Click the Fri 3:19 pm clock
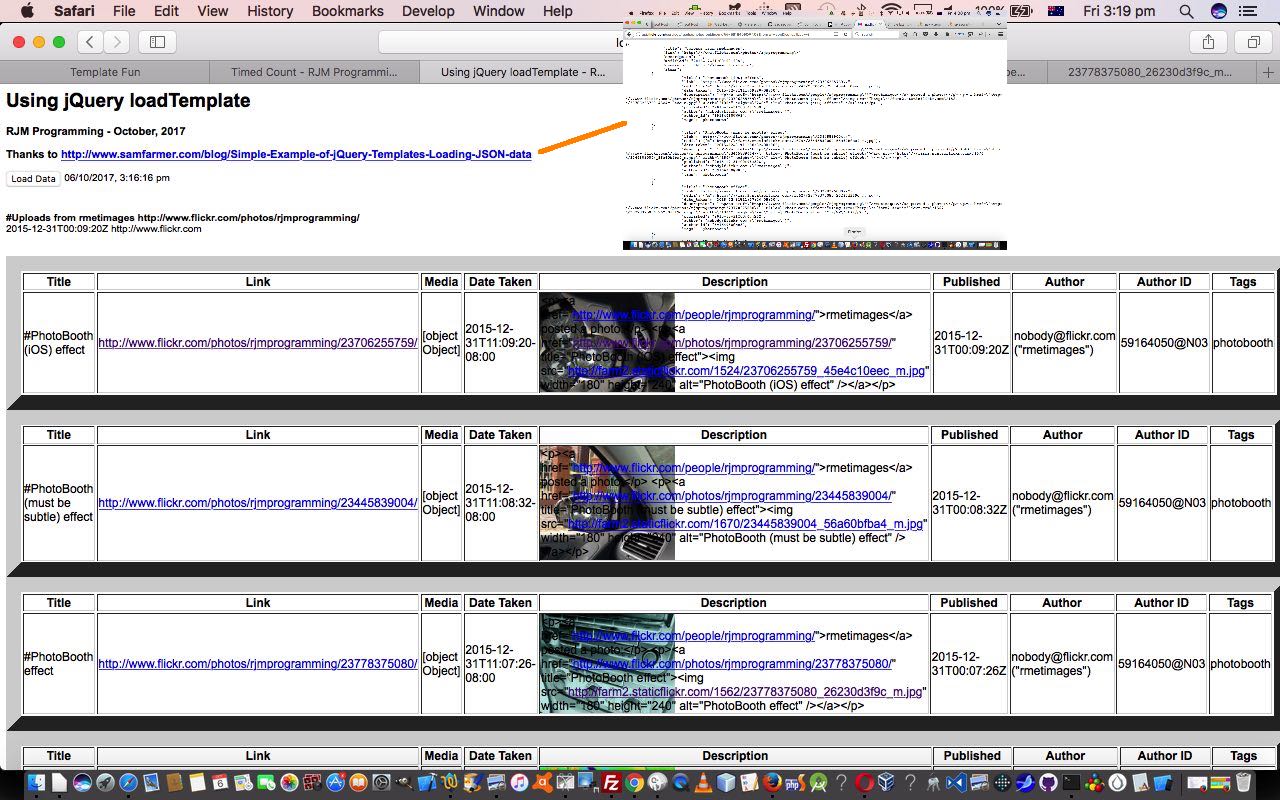The height and width of the screenshot is (800, 1280). 1118,11
